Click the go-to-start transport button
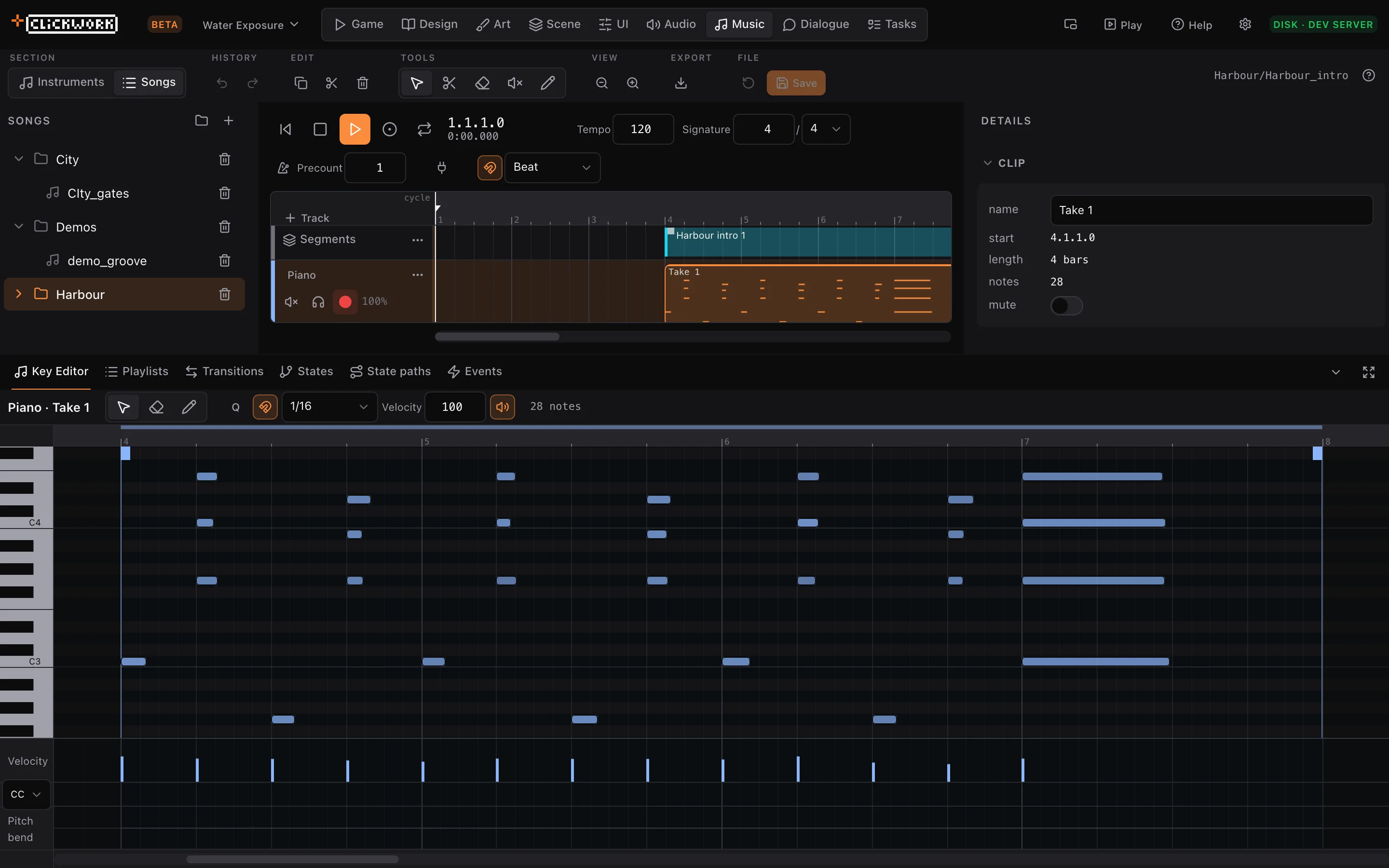Image resolution: width=1389 pixels, height=868 pixels. pos(285,129)
